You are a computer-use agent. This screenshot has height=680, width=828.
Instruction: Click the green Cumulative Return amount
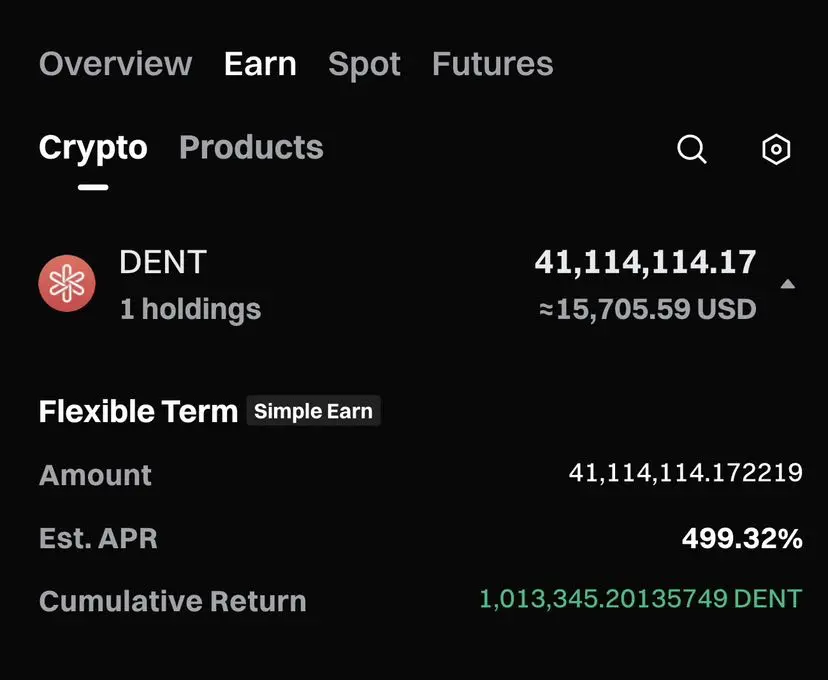[640, 599]
